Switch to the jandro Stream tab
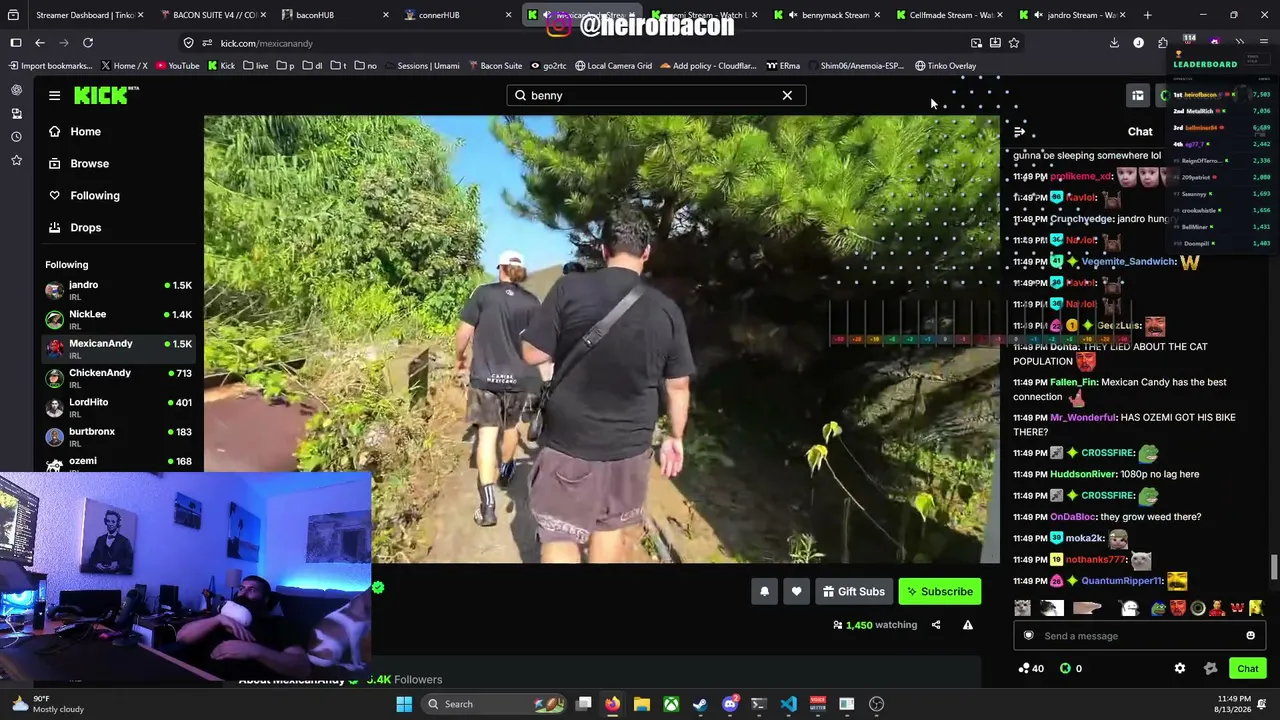The height and width of the screenshot is (720, 1280). tap(1072, 15)
